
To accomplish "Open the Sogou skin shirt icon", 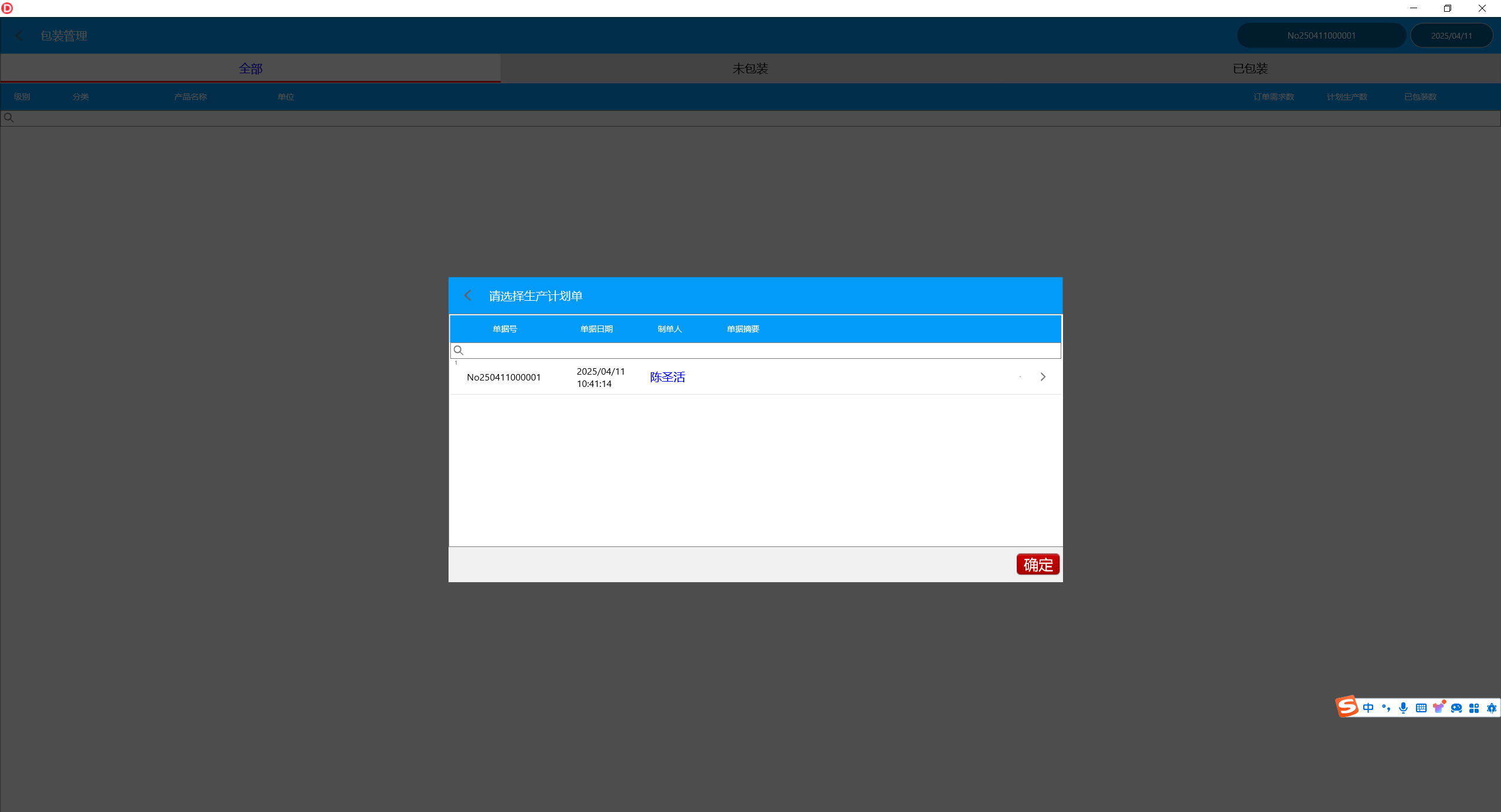I will coord(1438,708).
